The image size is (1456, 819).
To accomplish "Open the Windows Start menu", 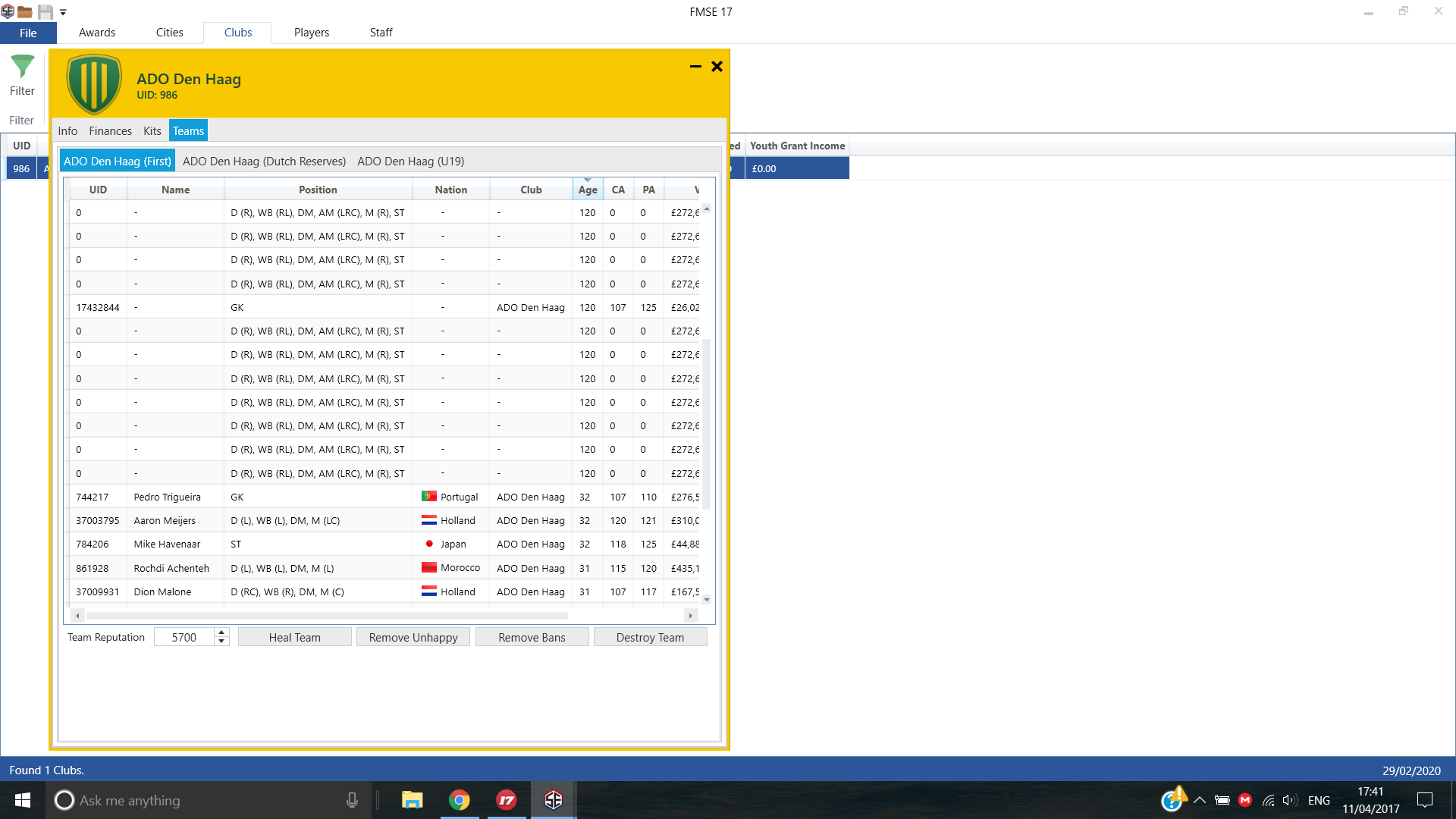I will 23,800.
